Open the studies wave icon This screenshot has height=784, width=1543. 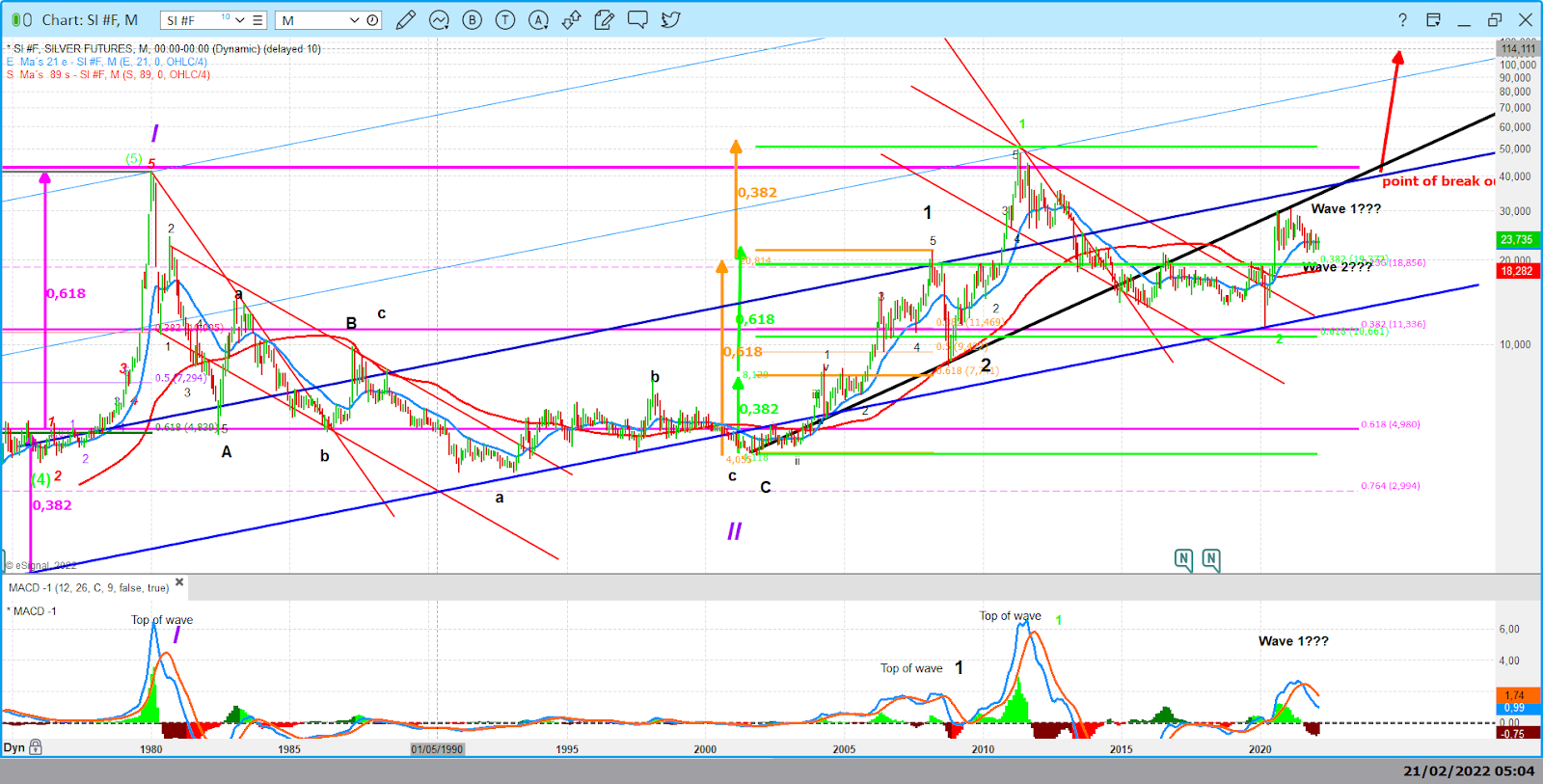click(439, 19)
